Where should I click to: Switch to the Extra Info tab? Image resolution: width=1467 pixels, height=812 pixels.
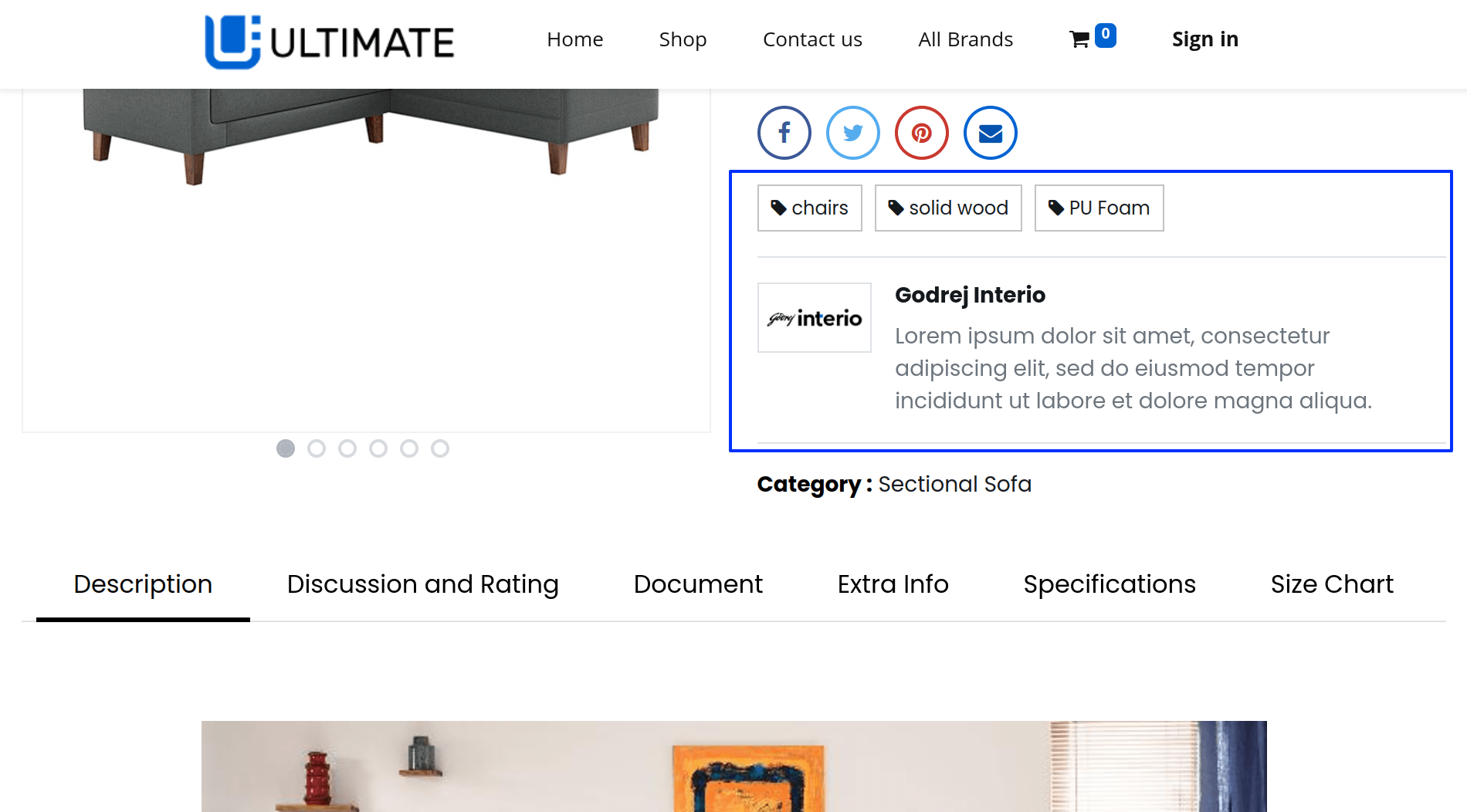(893, 584)
